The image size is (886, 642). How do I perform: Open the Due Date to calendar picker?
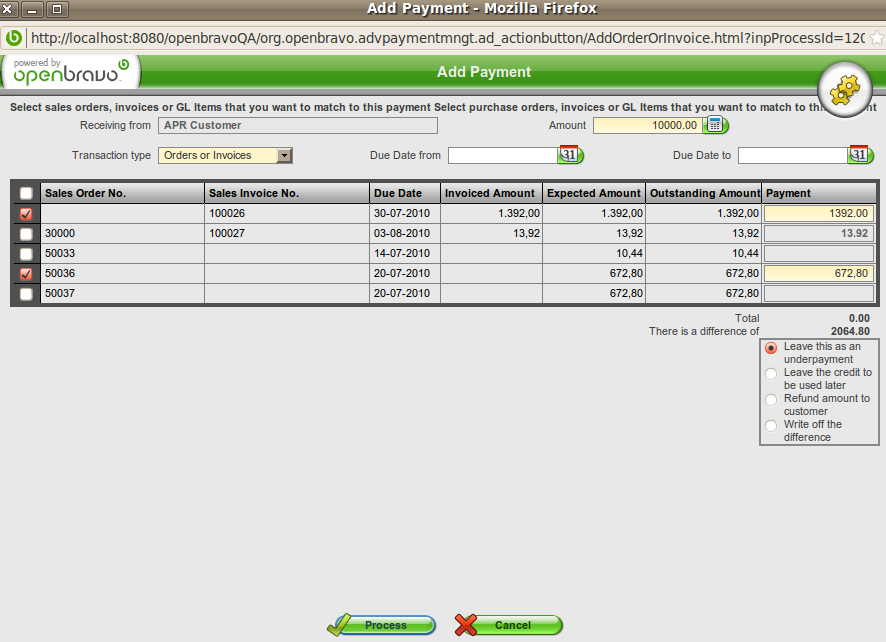[x=860, y=155]
